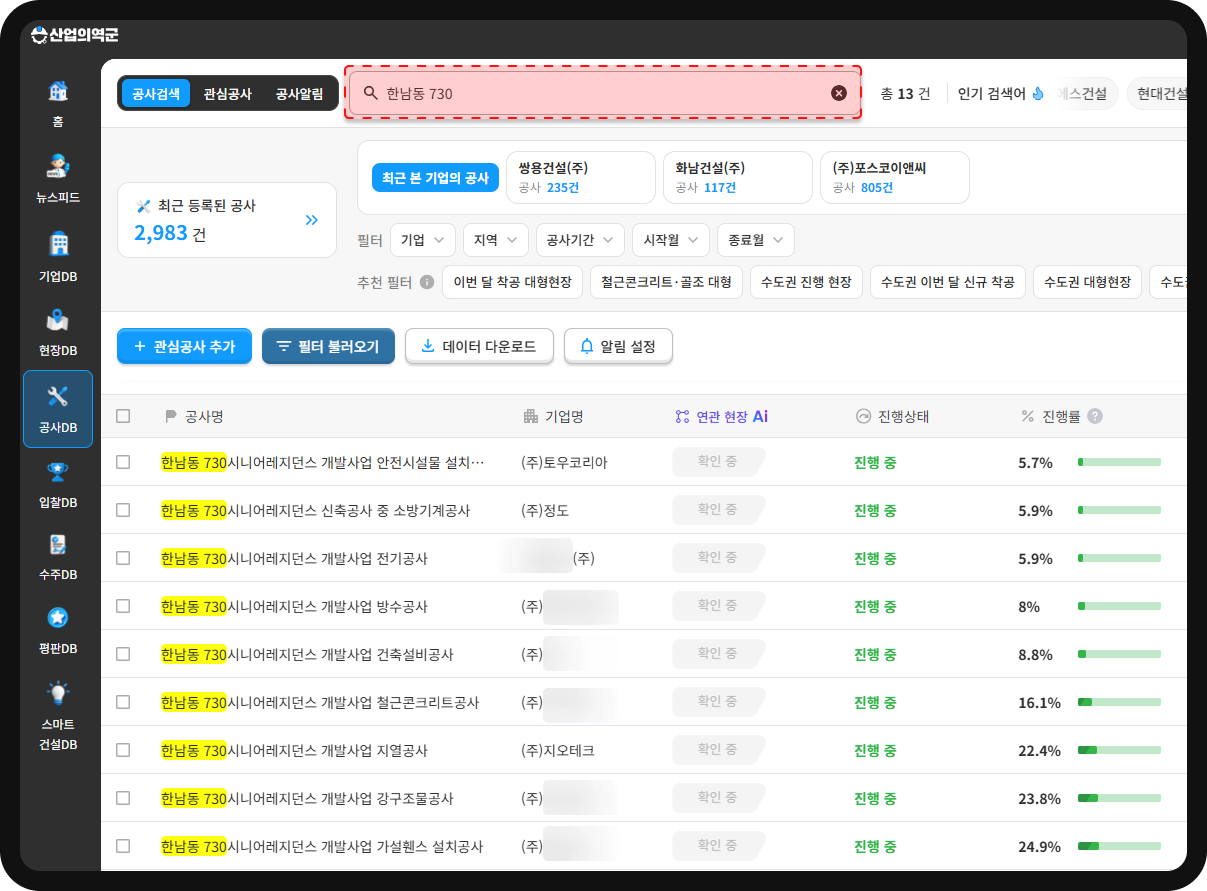Open 뉴스피드 in the sidebar
The image size is (1207, 891).
pyautogui.click(x=58, y=179)
